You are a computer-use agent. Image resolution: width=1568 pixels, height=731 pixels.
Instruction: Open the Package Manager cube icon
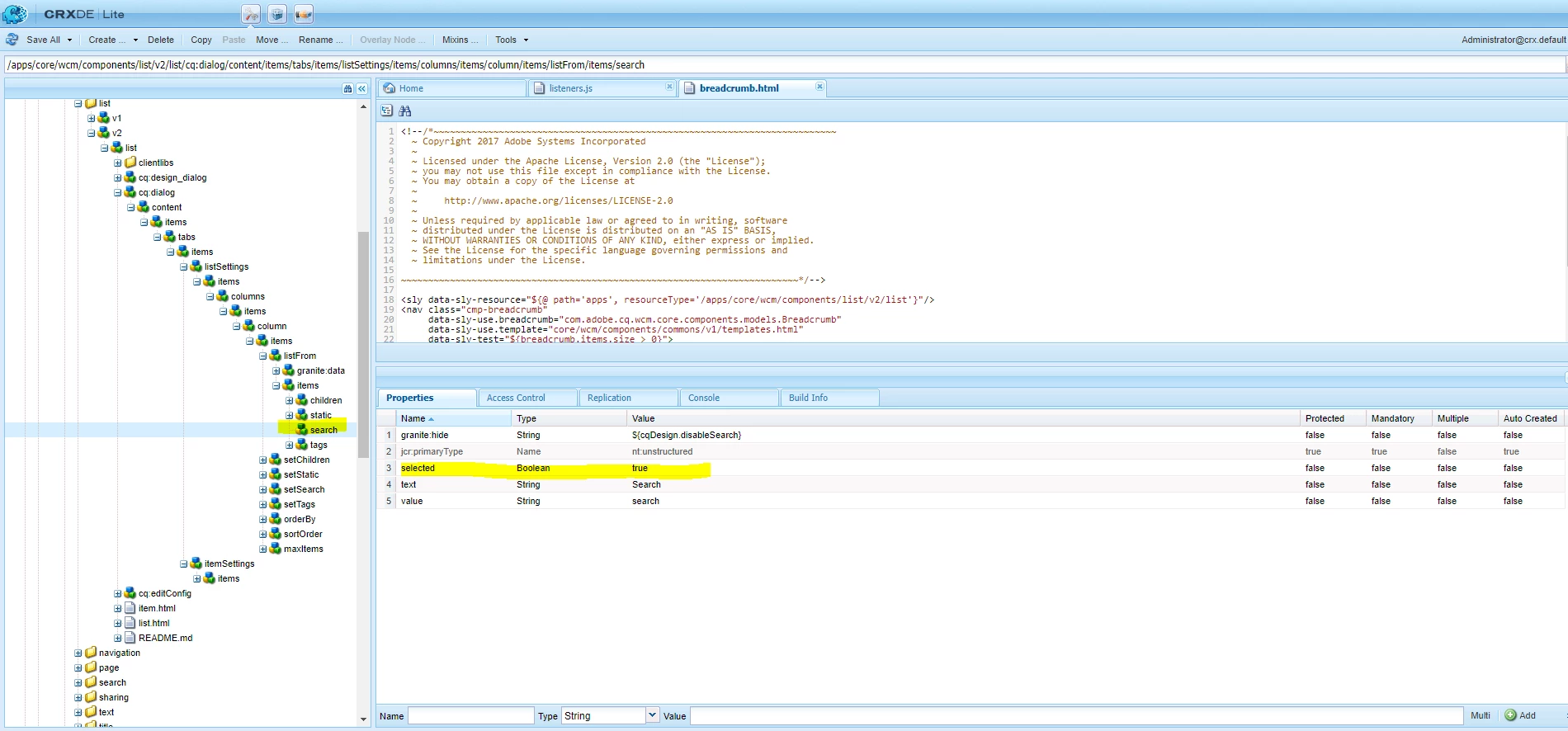point(277,14)
